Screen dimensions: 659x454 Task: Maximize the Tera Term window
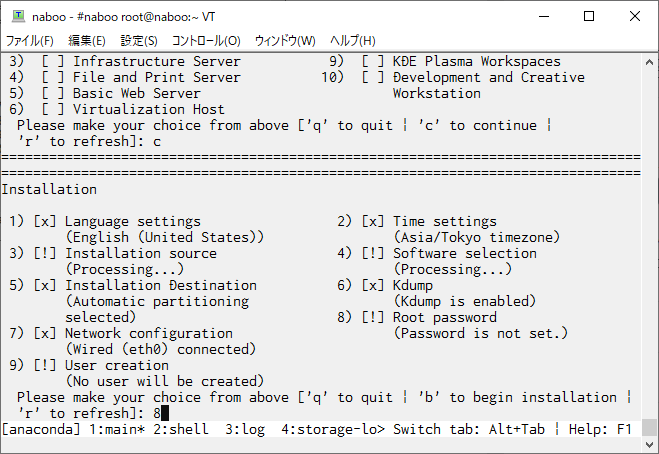tap(589, 16)
